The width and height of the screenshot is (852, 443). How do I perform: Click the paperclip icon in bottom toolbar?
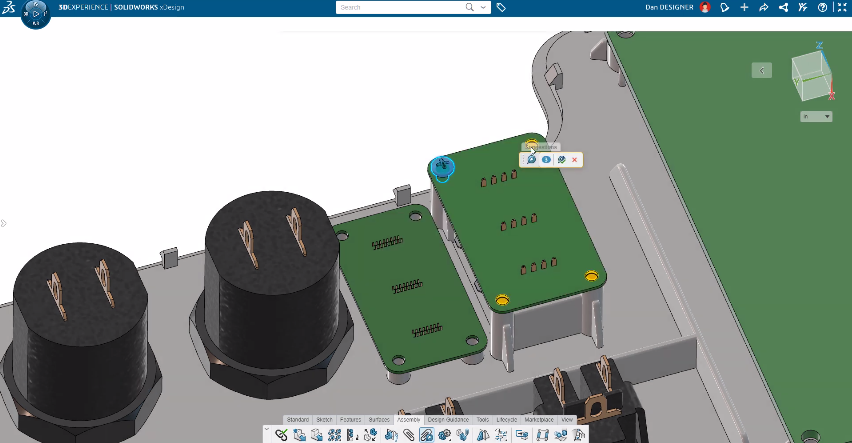click(408, 435)
